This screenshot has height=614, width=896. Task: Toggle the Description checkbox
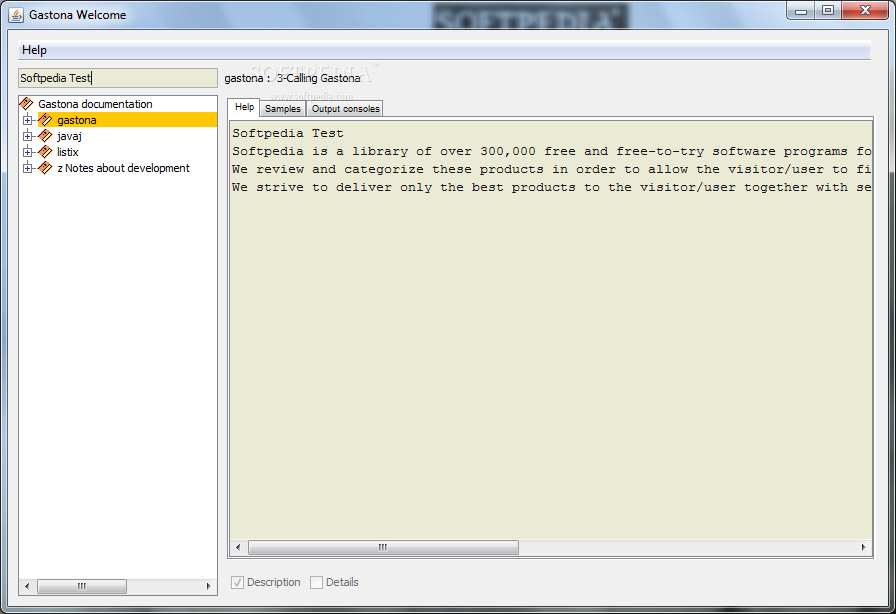coord(237,582)
